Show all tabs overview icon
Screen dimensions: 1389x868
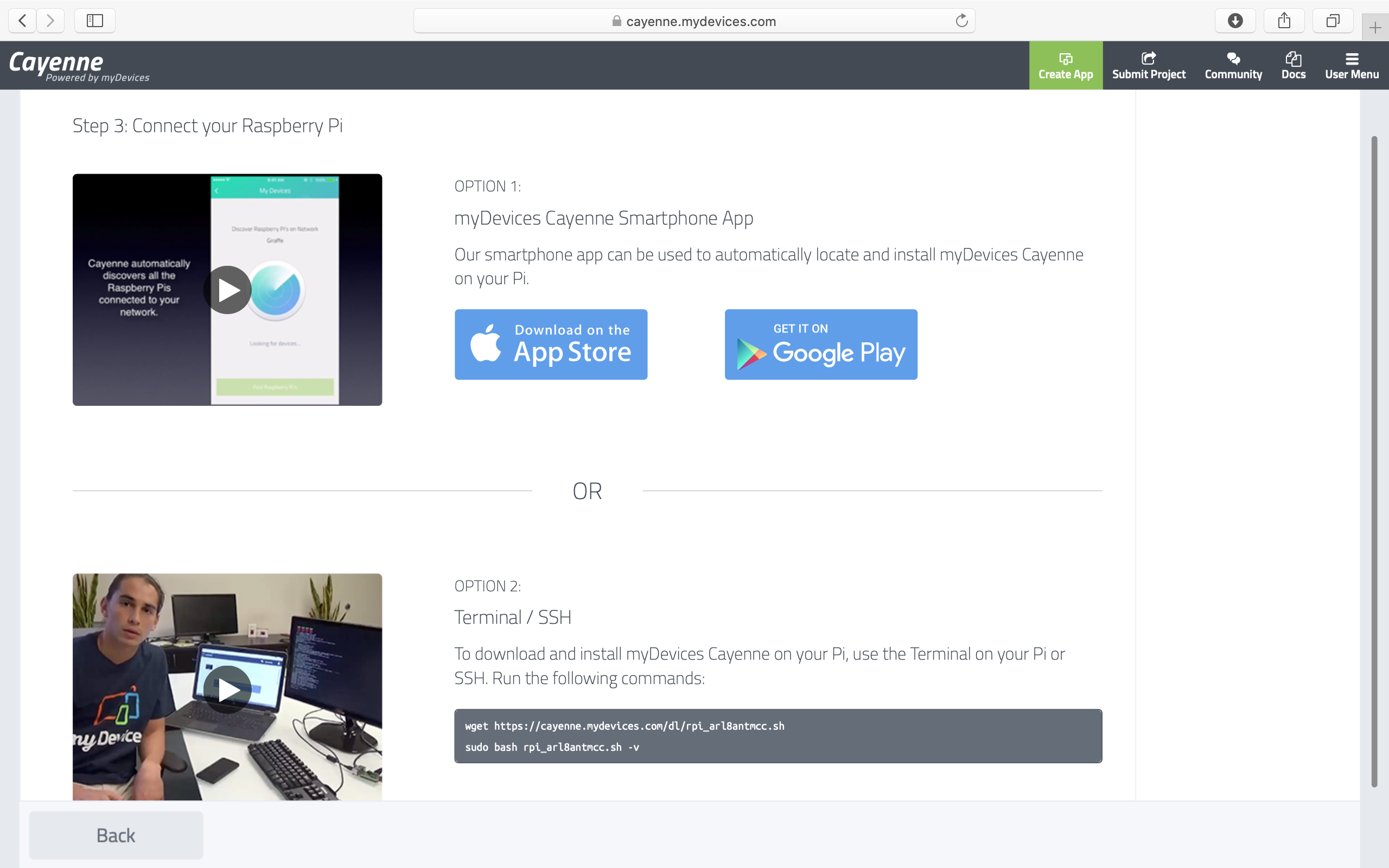[1333, 21]
